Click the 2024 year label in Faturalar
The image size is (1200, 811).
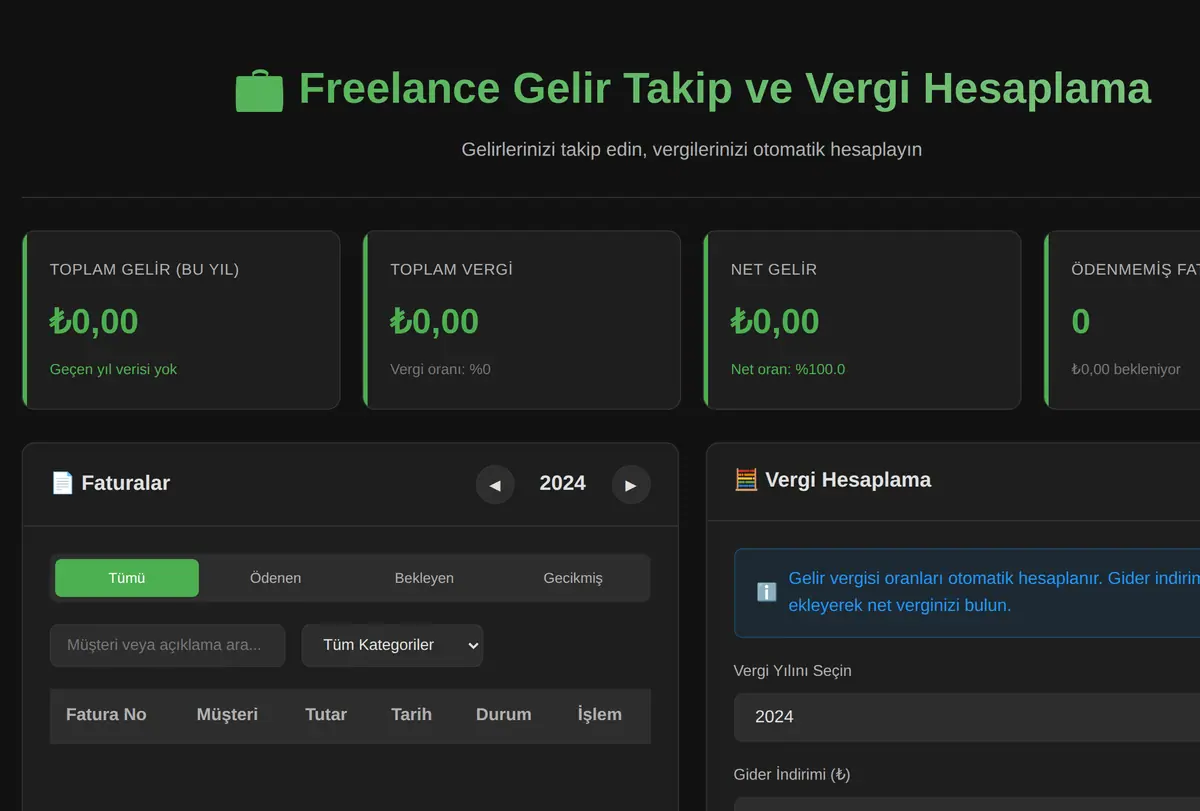563,483
